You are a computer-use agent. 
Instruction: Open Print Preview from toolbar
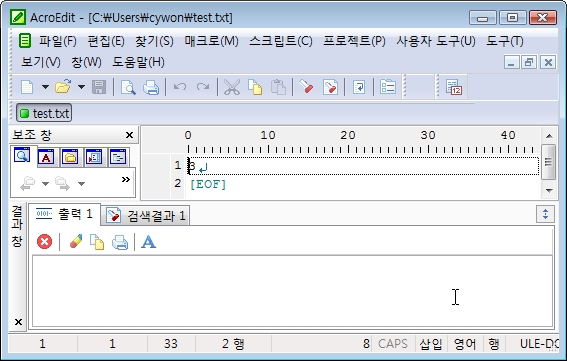click(128, 87)
